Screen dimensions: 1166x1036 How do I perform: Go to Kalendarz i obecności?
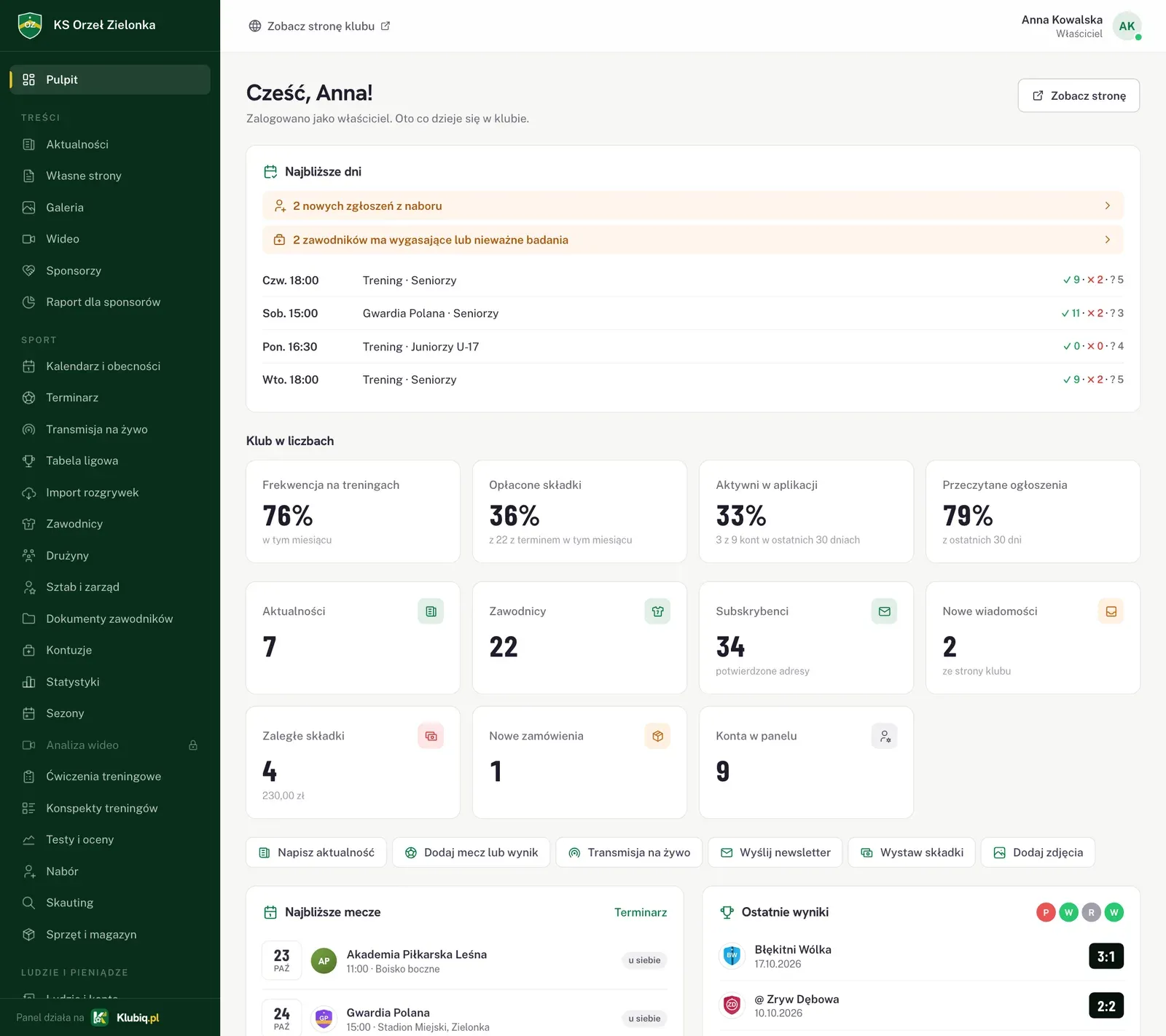click(110, 366)
